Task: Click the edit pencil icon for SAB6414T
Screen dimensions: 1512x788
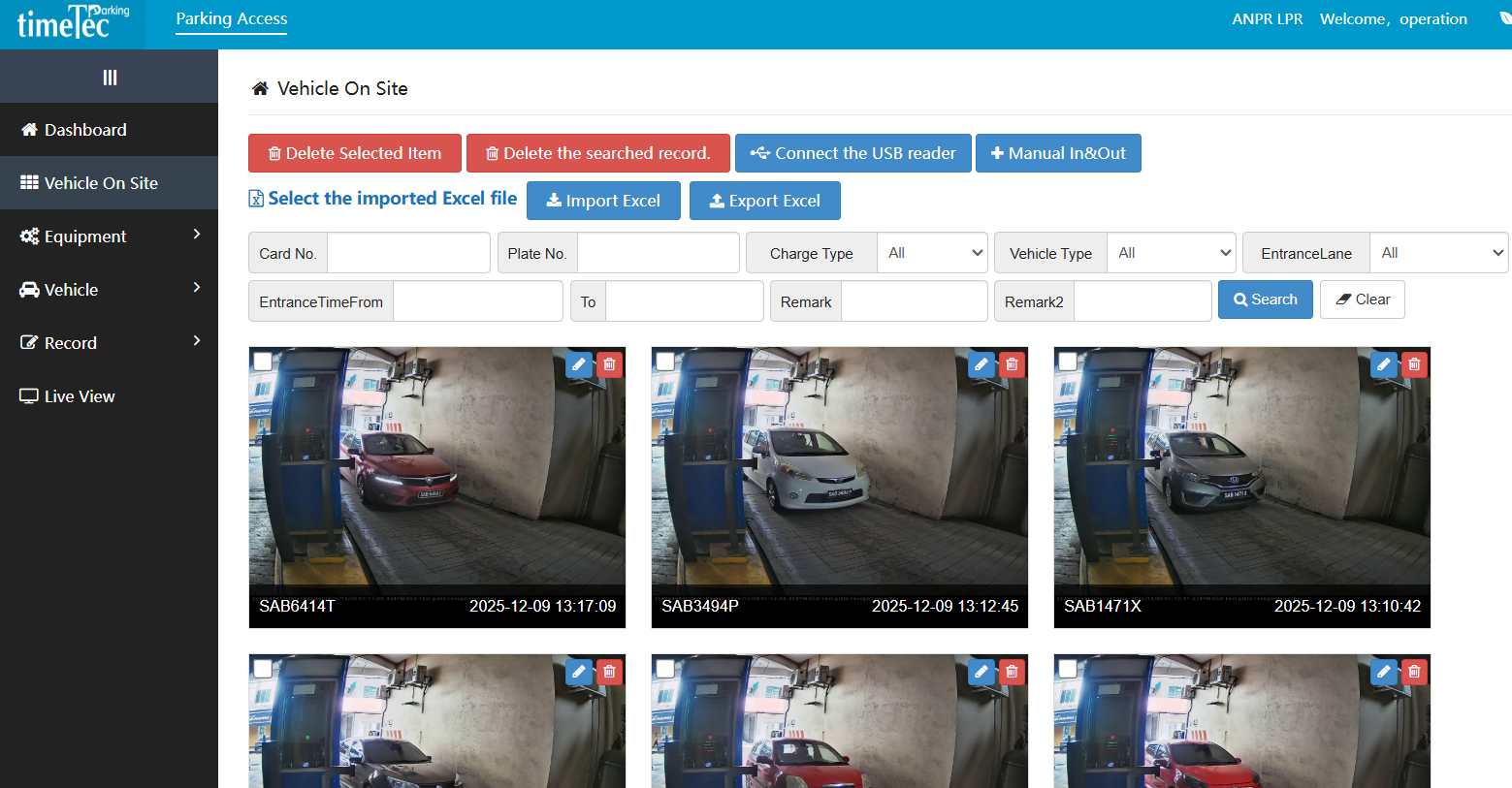Action: click(579, 364)
